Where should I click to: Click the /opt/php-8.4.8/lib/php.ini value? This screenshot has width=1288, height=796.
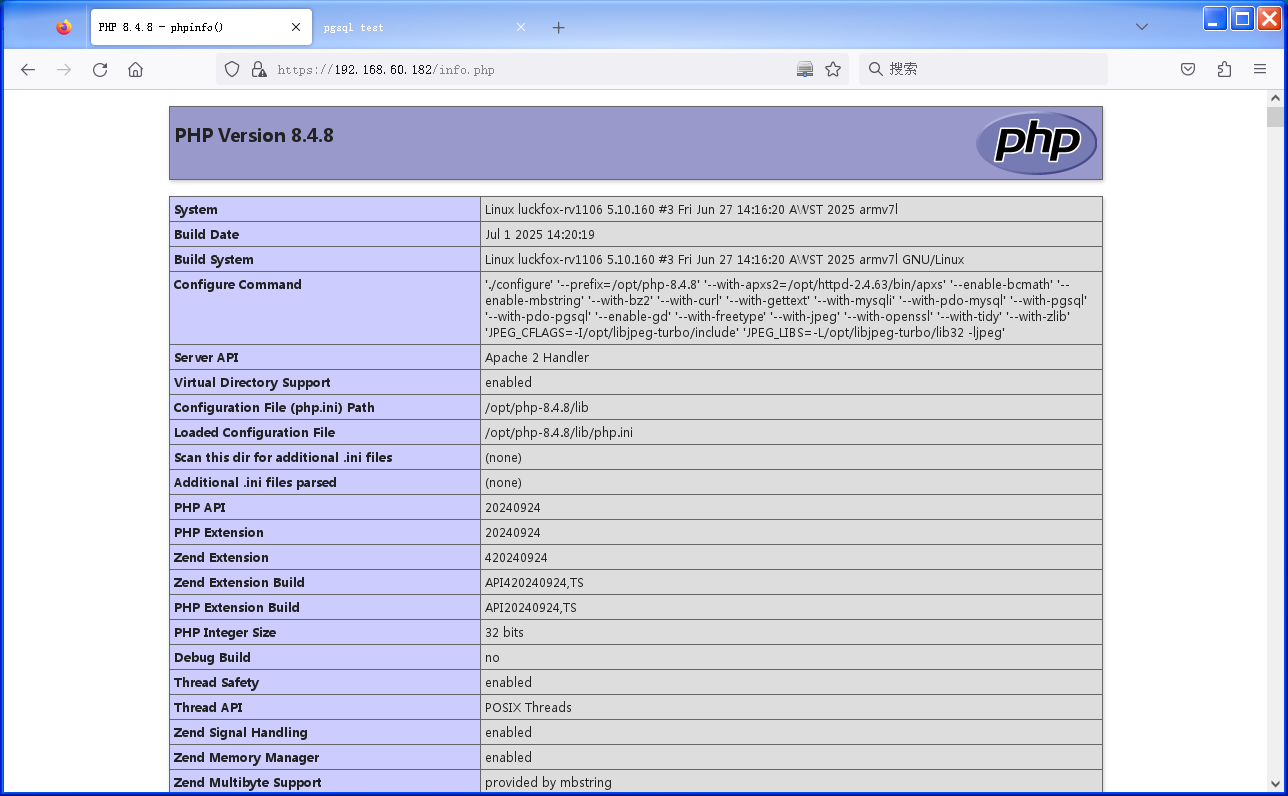point(559,432)
